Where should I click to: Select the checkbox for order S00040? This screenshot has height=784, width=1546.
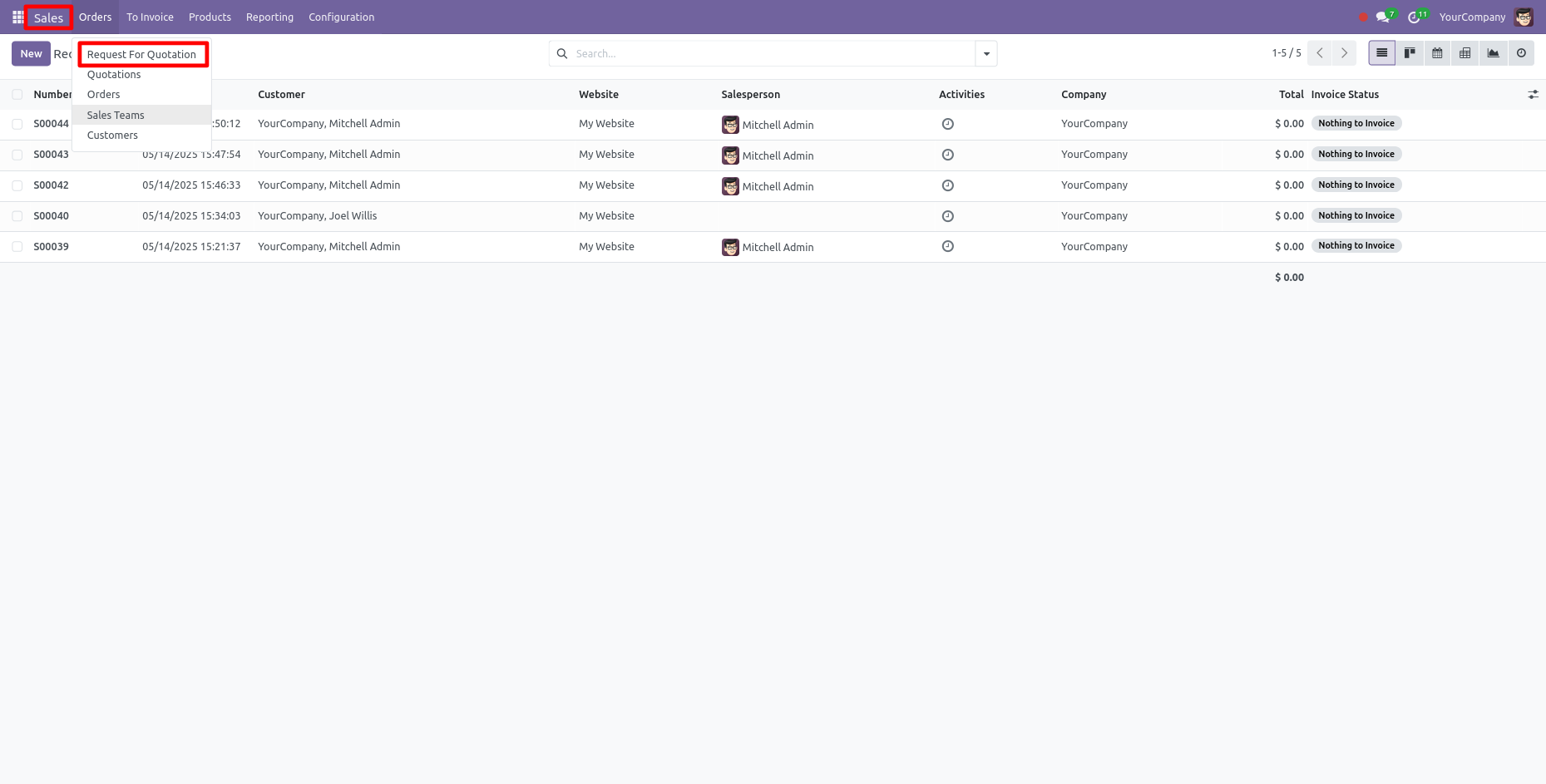click(17, 216)
